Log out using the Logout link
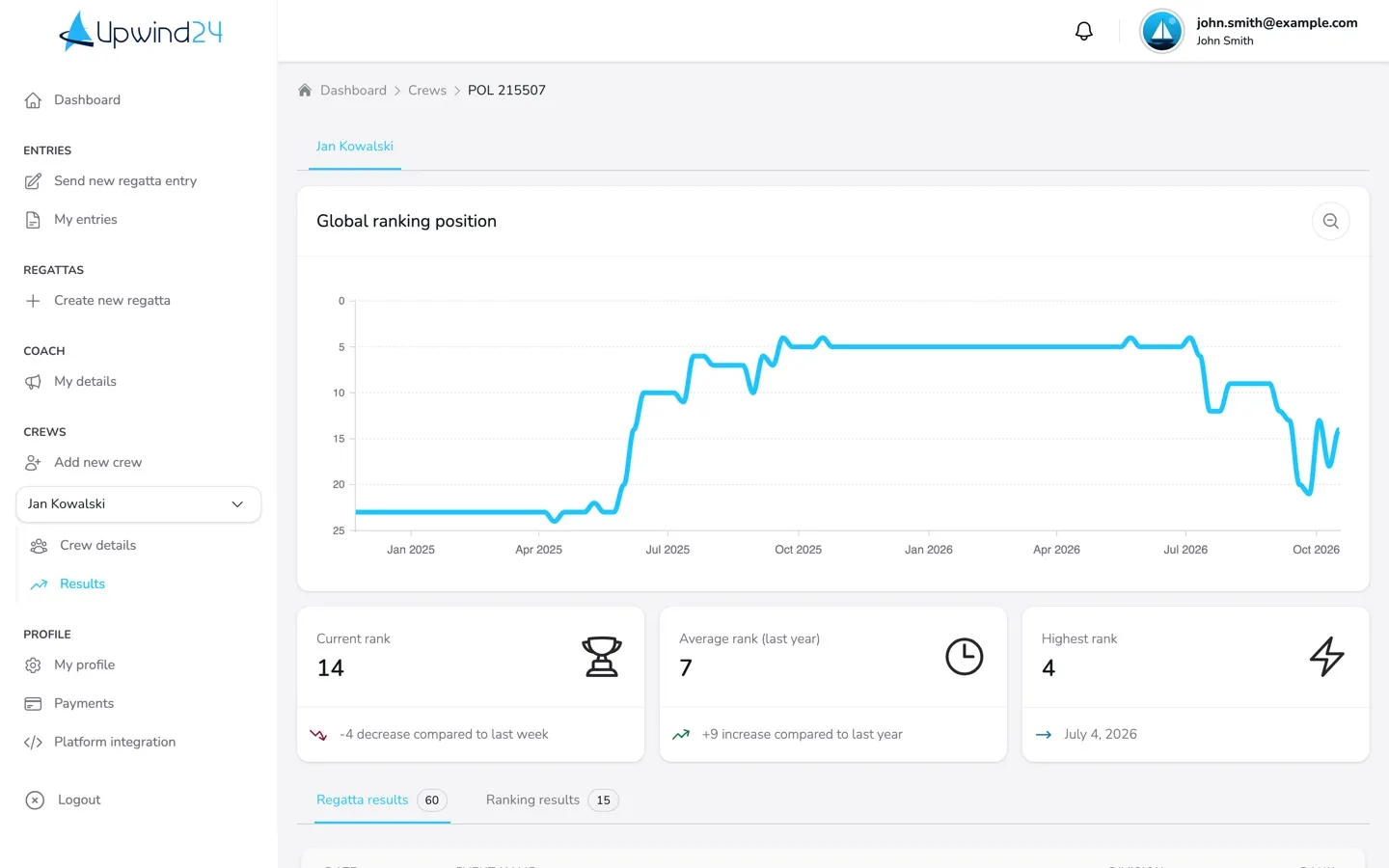 tap(79, 800)
